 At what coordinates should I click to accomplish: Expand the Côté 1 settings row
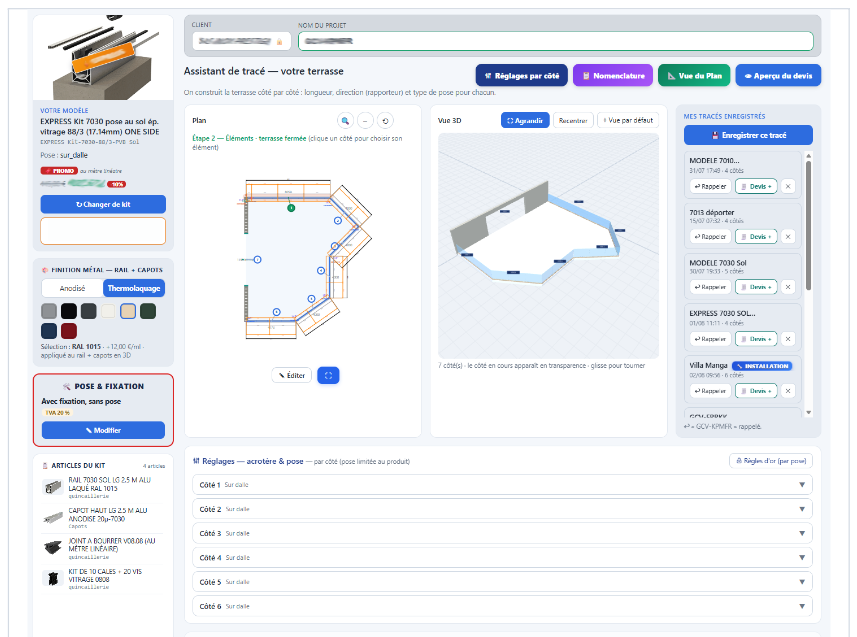tap(502, 485)
